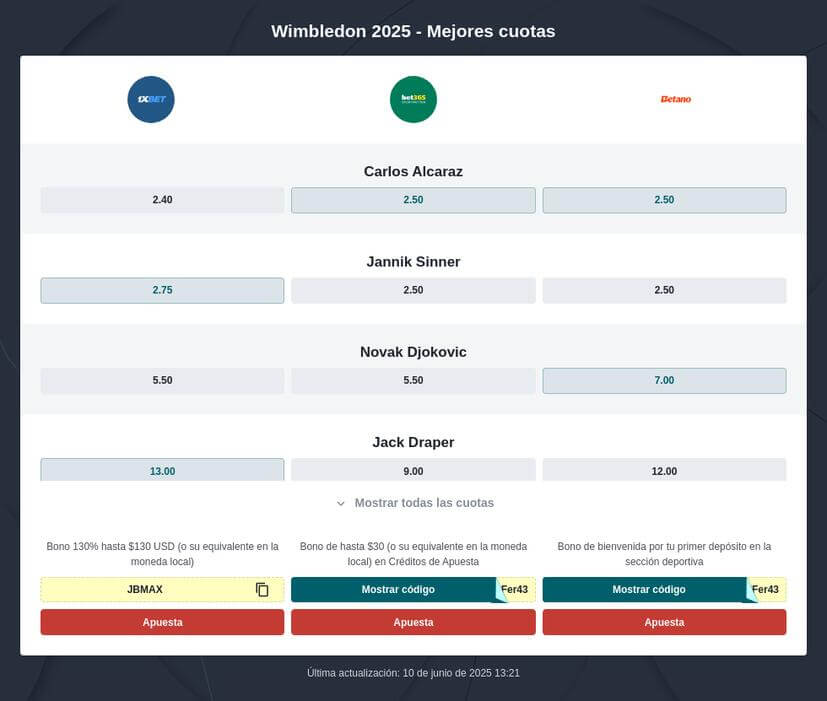Select Djokovic 5.50 odds at 1XBET
827x701 pixels.
(x=162, y=380)
